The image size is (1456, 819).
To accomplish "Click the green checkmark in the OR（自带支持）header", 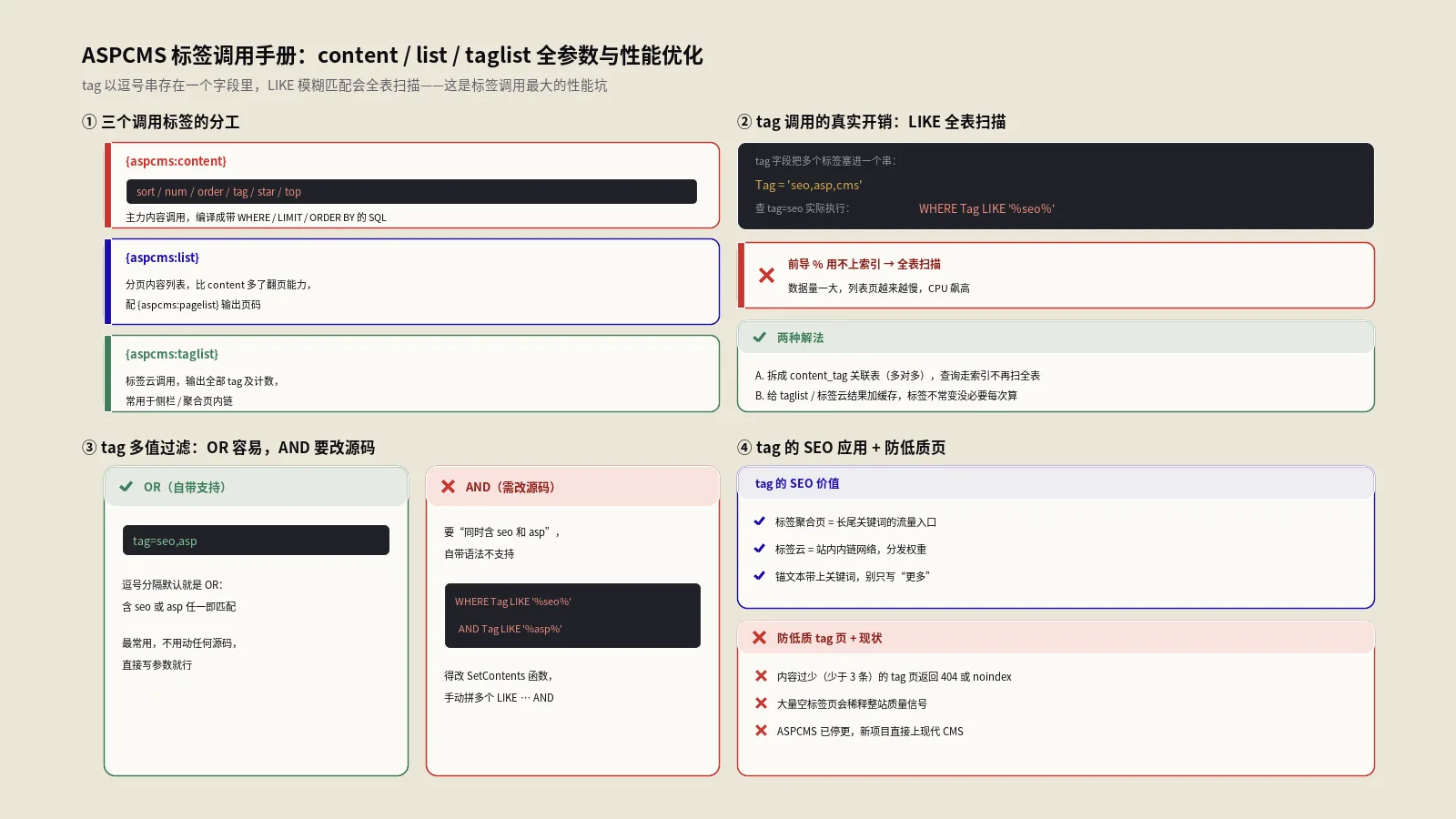I will coord(126,487).
